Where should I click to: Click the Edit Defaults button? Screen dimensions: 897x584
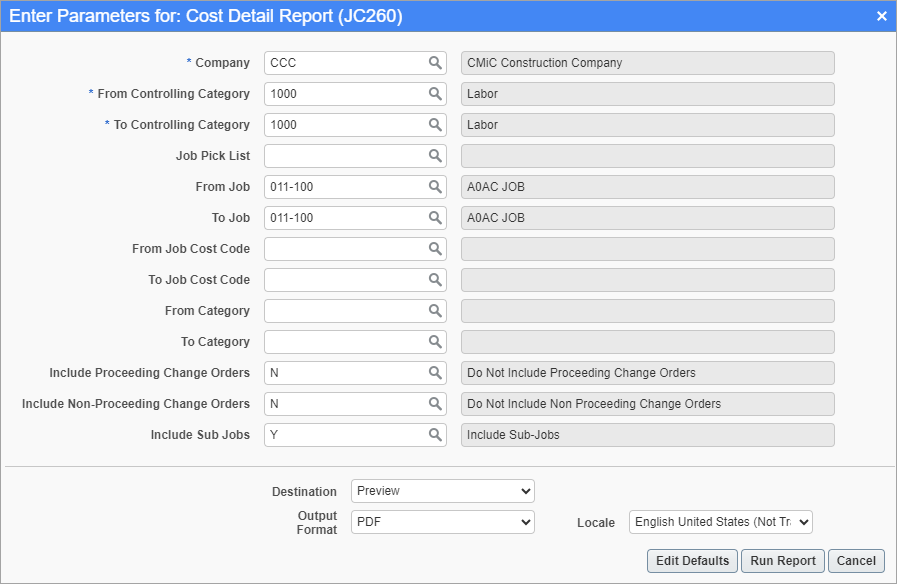[693, 561]
